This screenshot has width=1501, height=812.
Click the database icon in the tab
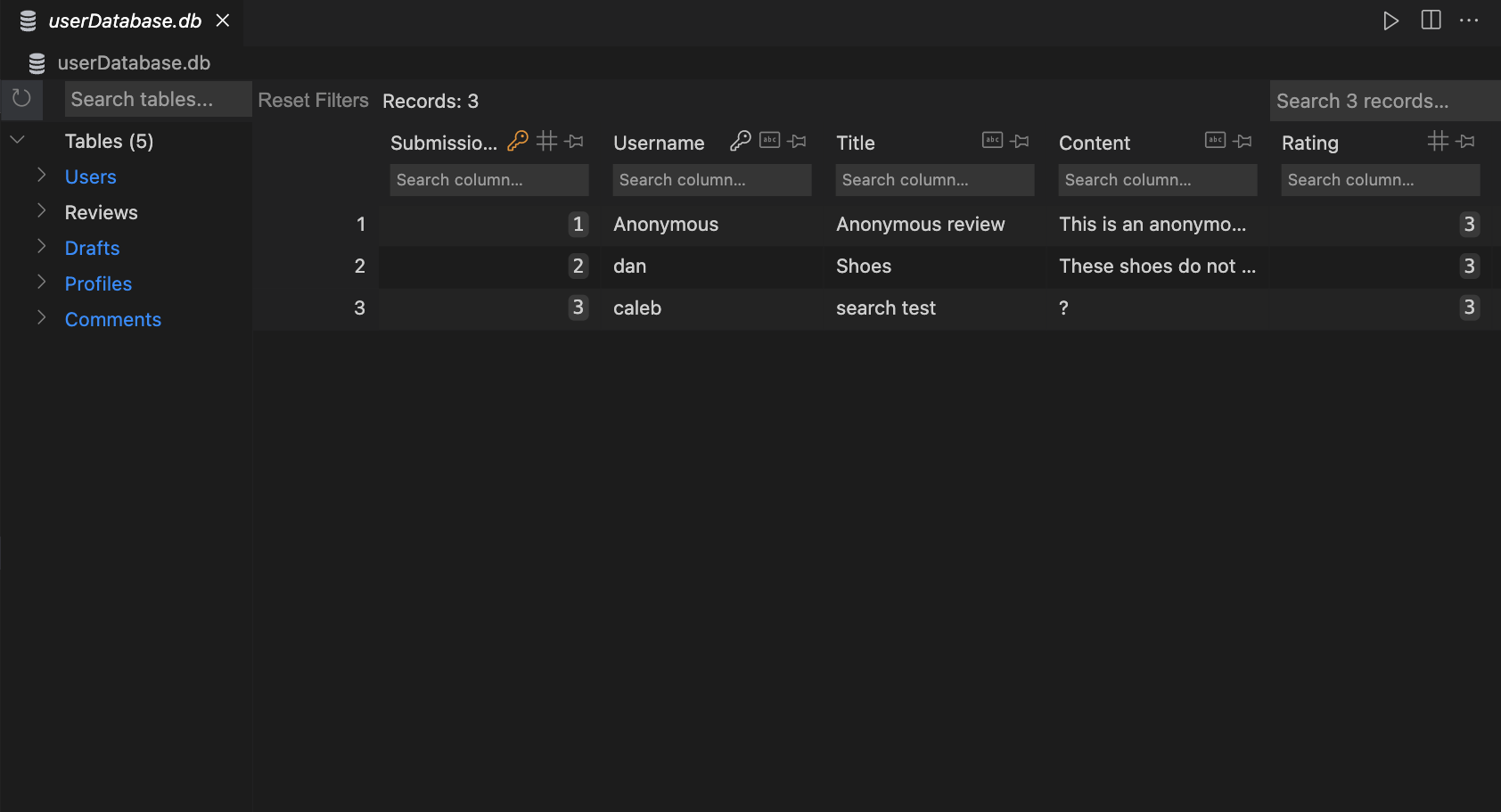pyautogui.click(x=28, y=21)
